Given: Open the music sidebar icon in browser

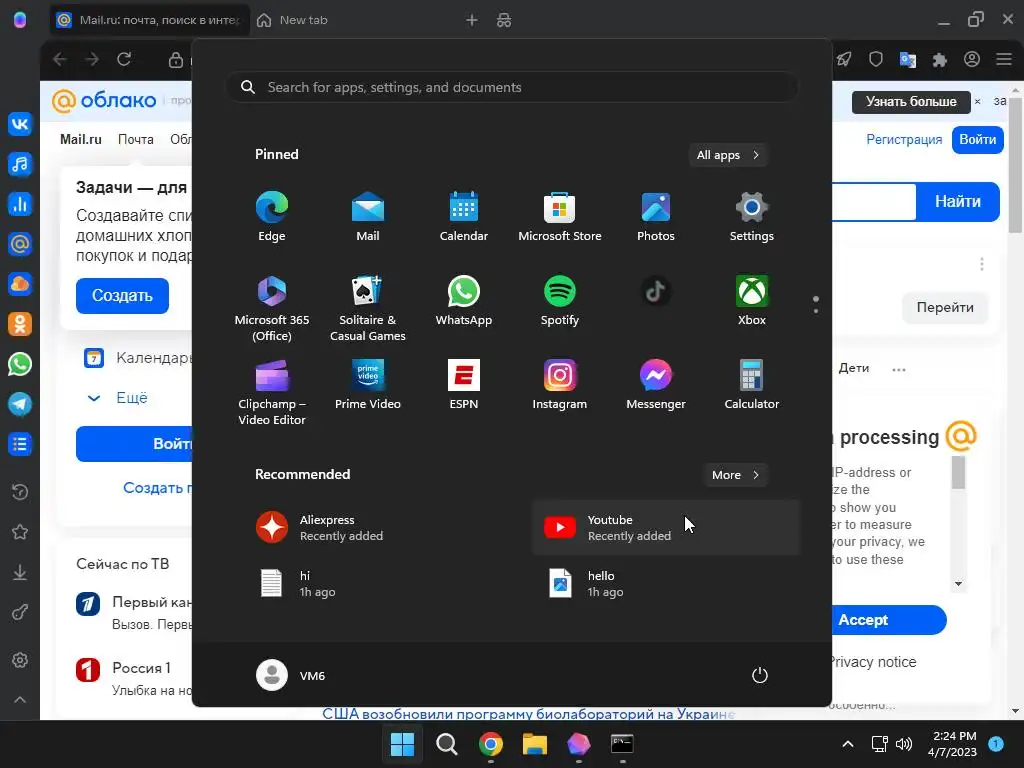Looking at the screenshot, I should pos(20,164).
